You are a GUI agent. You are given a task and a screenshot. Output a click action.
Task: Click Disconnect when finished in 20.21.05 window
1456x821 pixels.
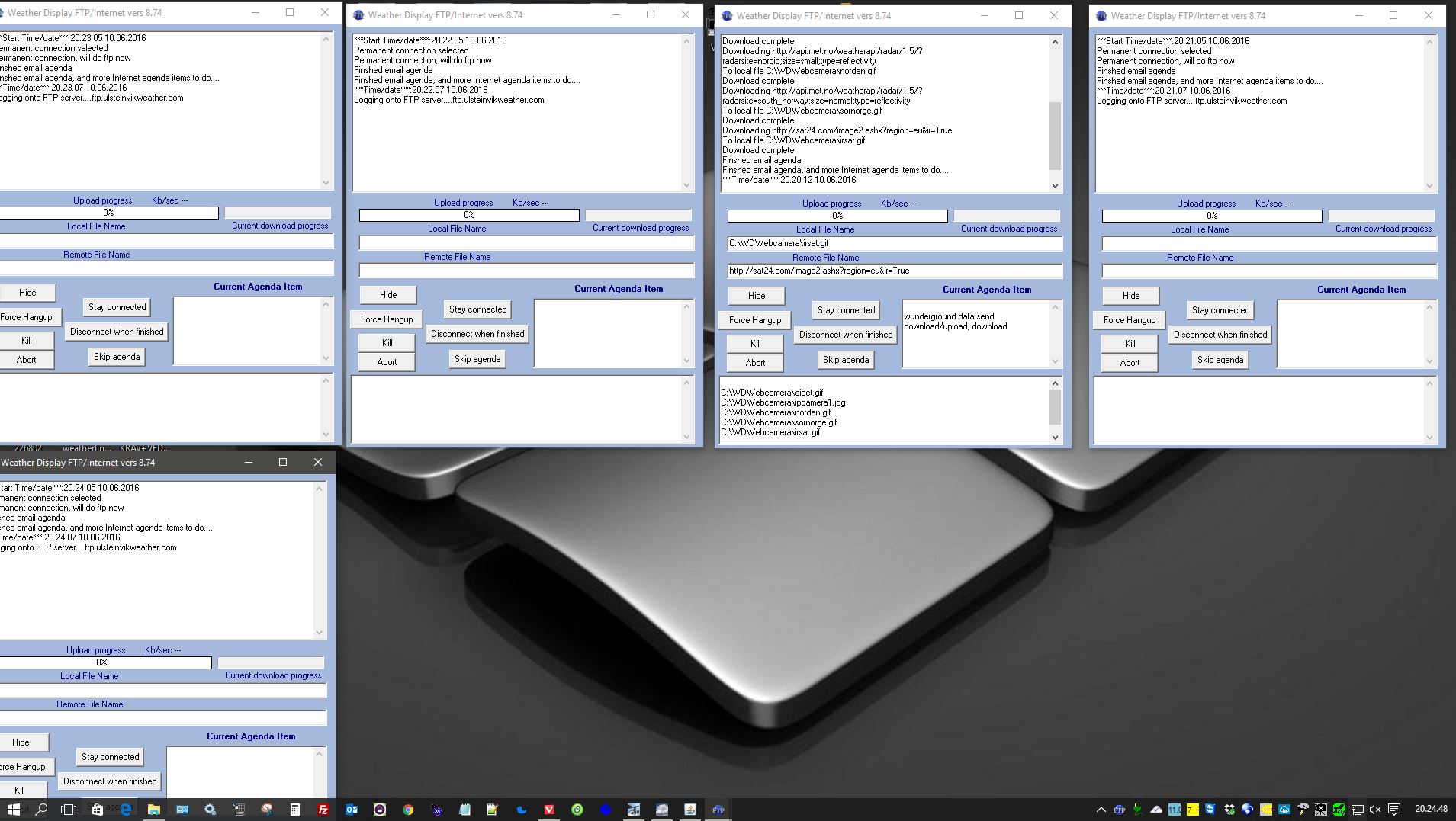click(1220, 335)
